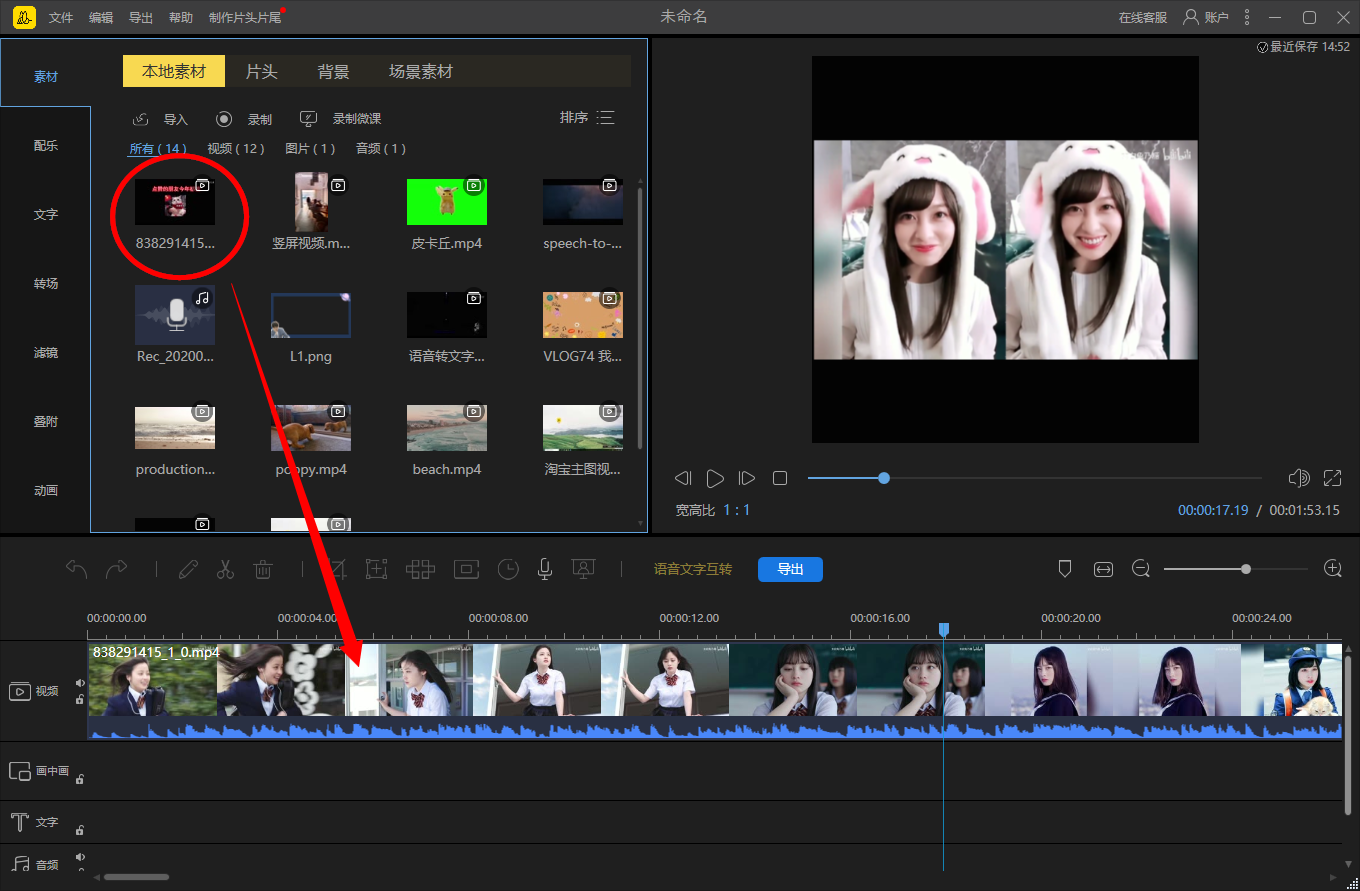Click the undo arrow icon
The height and width of the screenshot is (891, 1360).
tap(77, 569)
